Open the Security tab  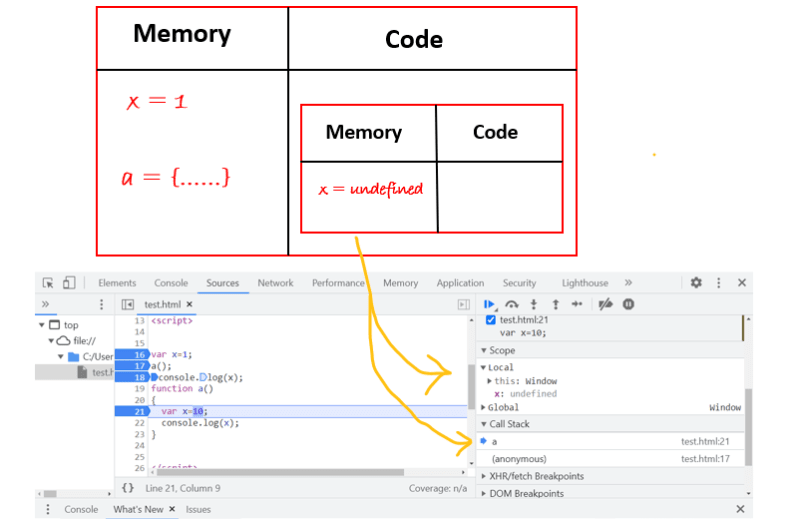tap(519, 283)
